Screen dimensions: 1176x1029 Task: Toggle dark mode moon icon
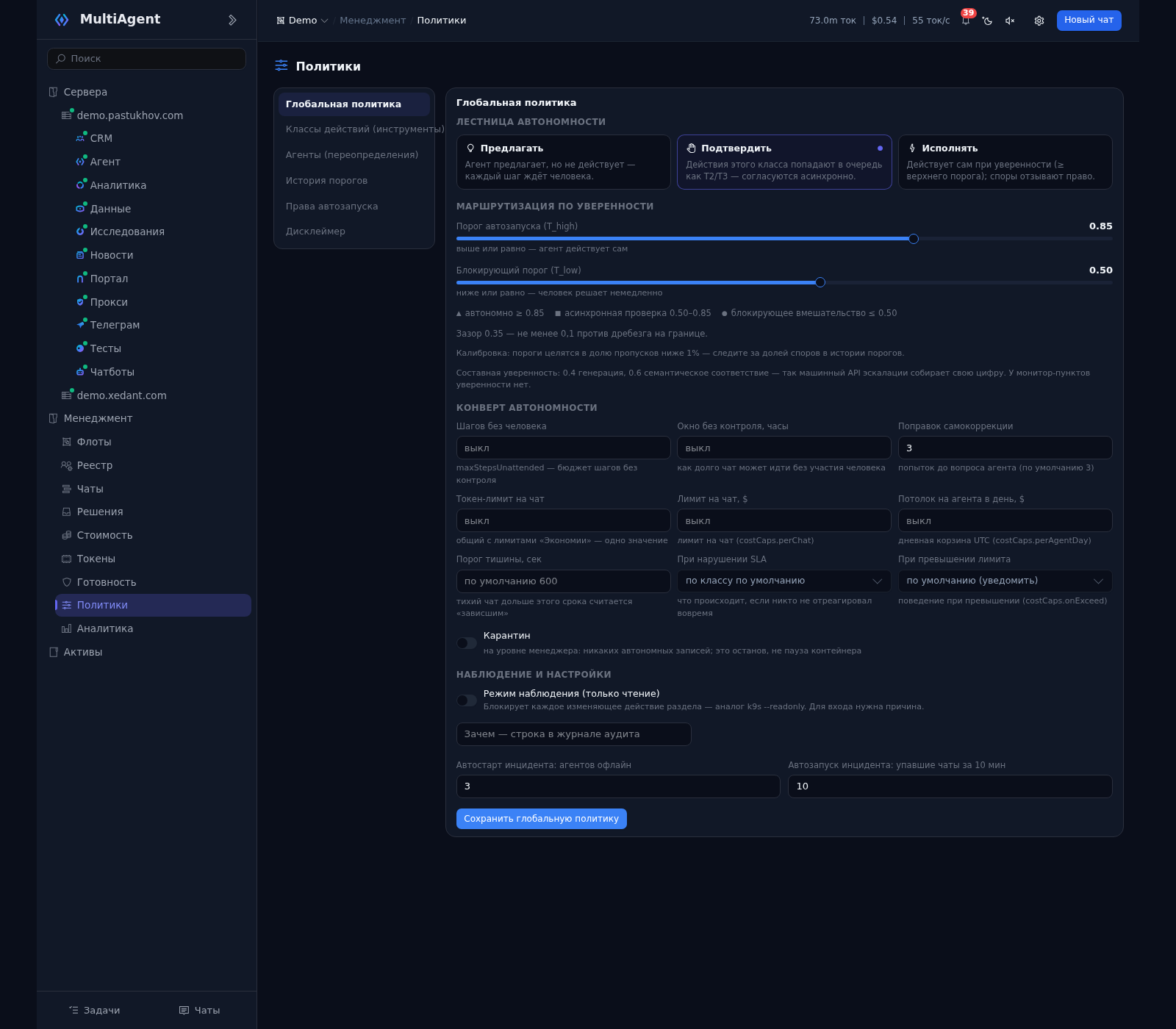(988, 21)
